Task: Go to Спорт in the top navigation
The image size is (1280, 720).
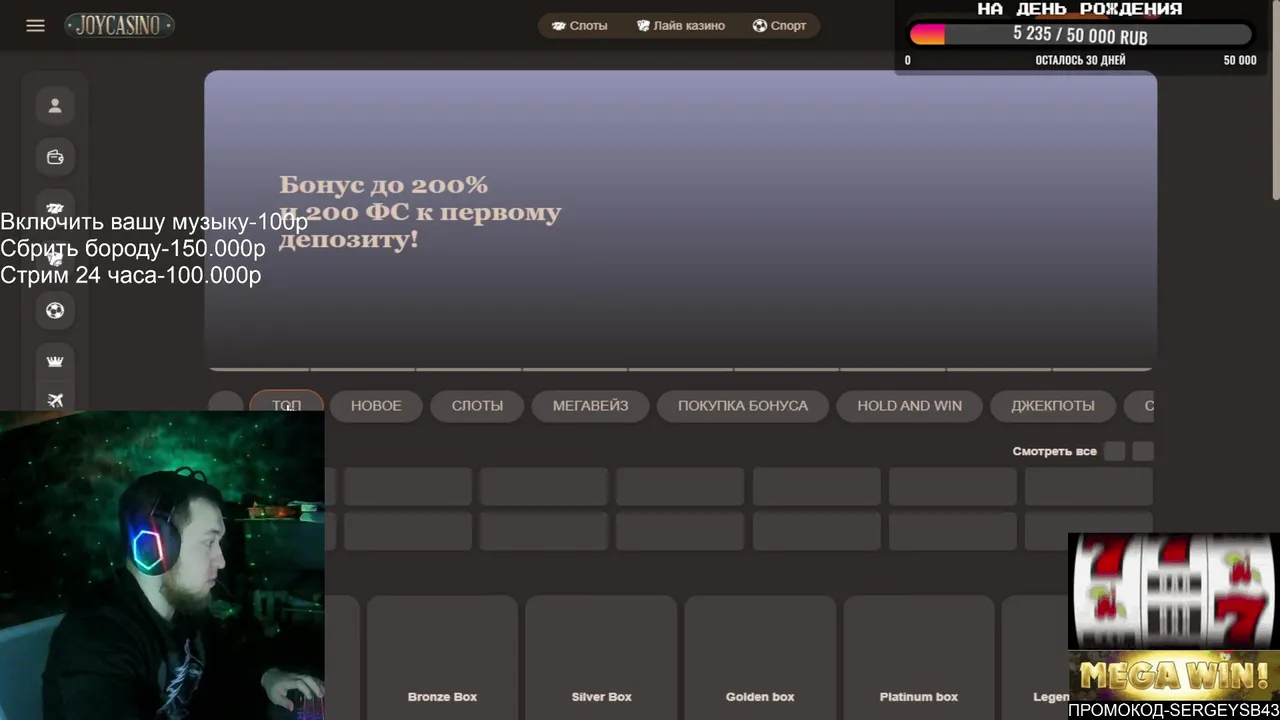Action: point(779,26)
